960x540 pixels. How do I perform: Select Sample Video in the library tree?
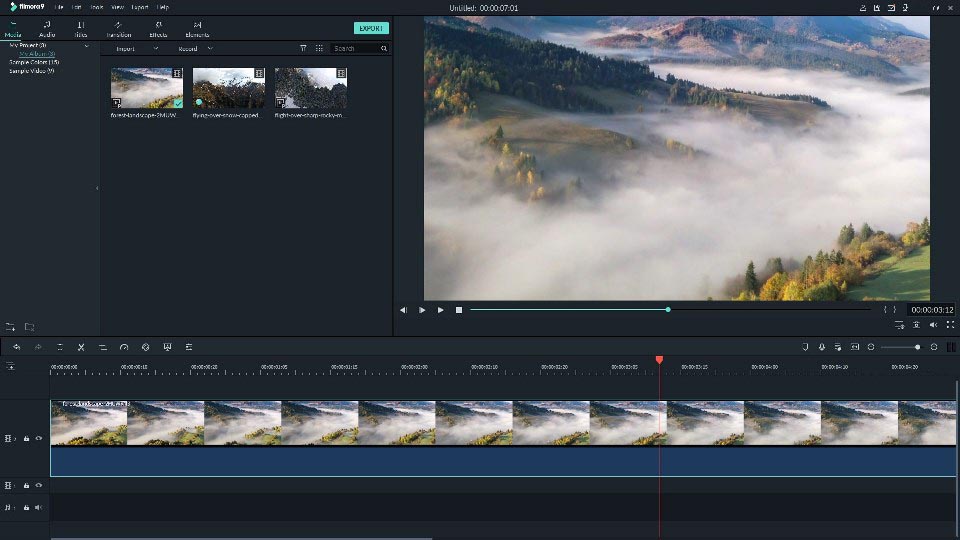[32, 71]
